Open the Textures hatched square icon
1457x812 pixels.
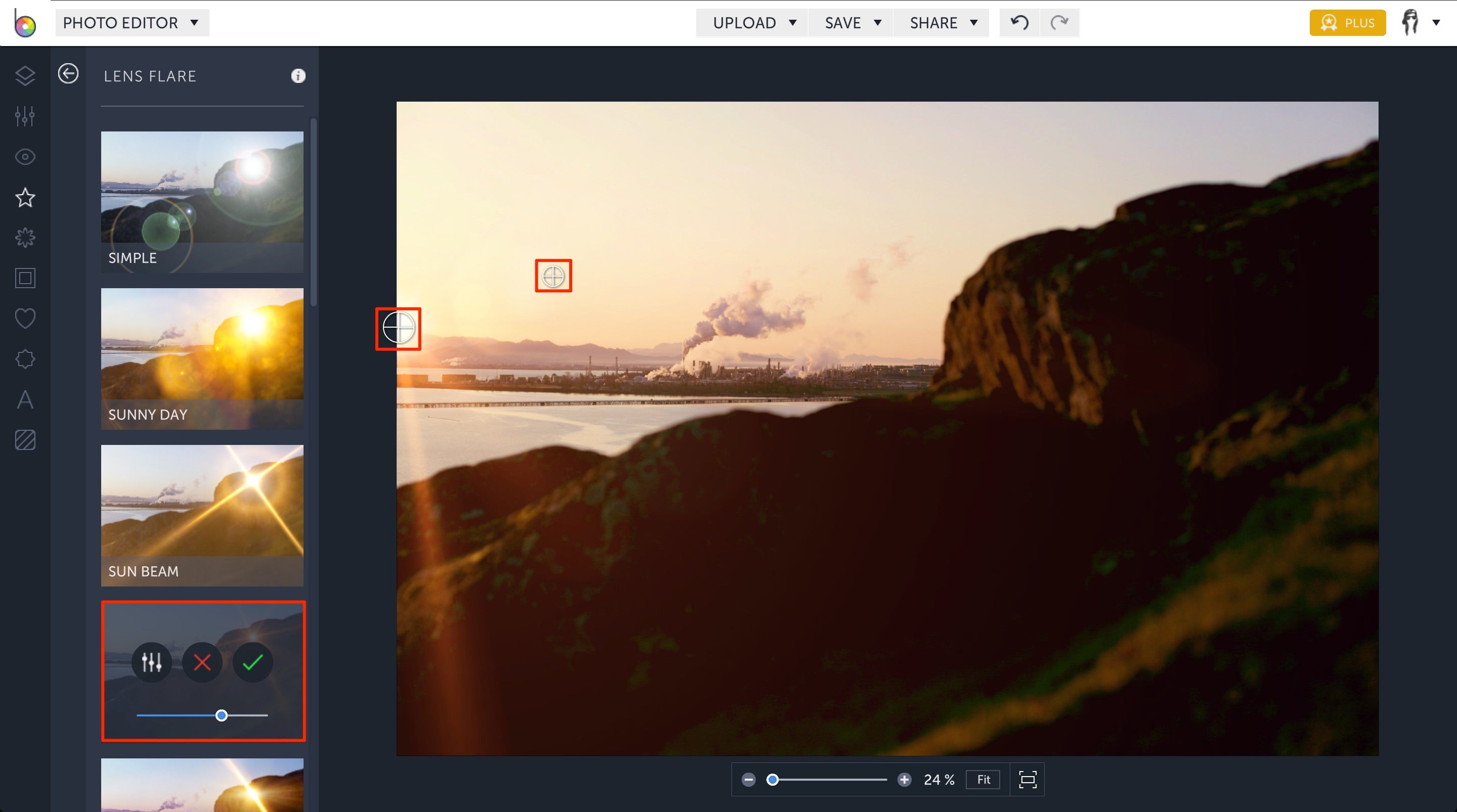(x=25, y=440)
